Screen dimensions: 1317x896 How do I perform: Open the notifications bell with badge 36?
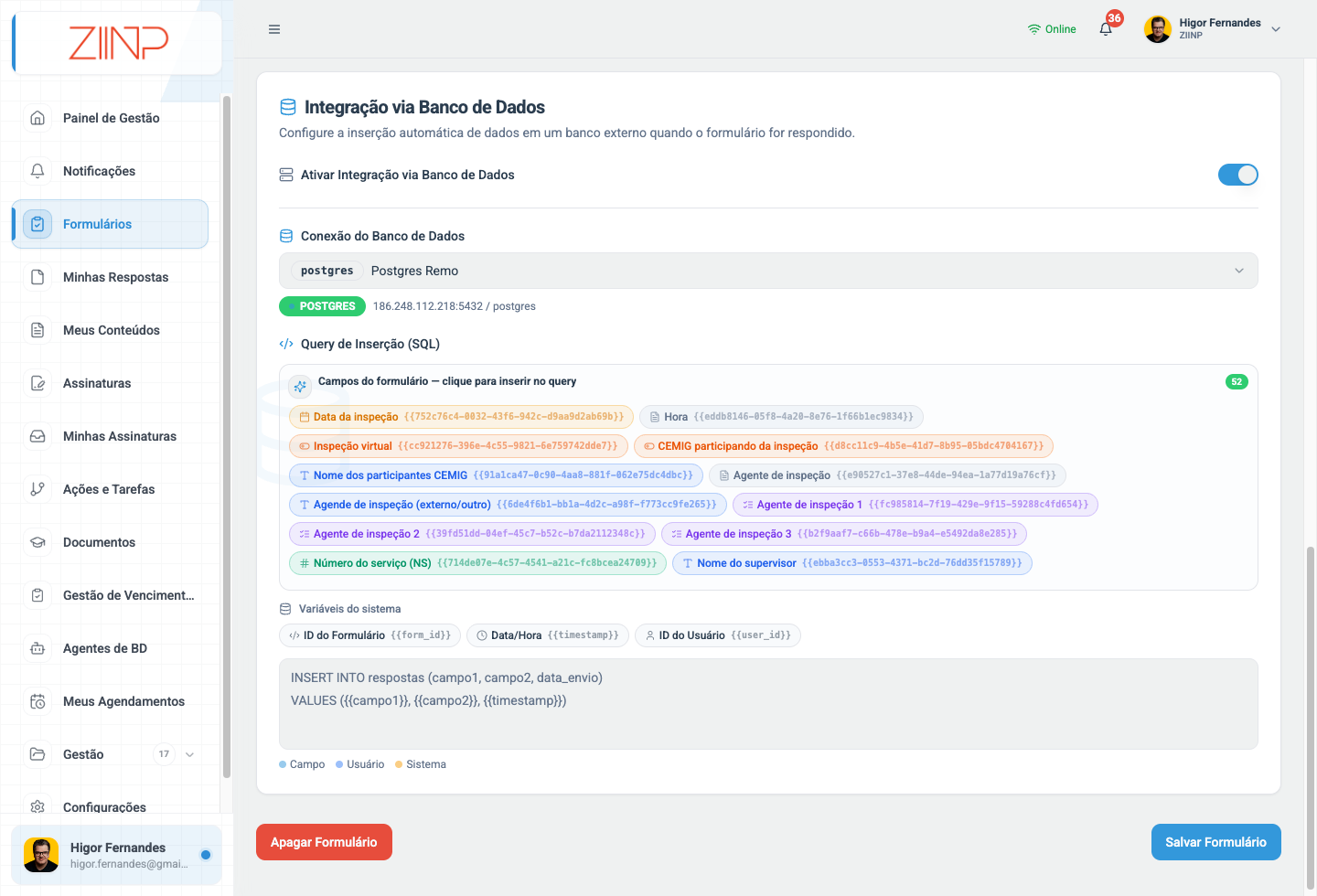pos(1106,28)
